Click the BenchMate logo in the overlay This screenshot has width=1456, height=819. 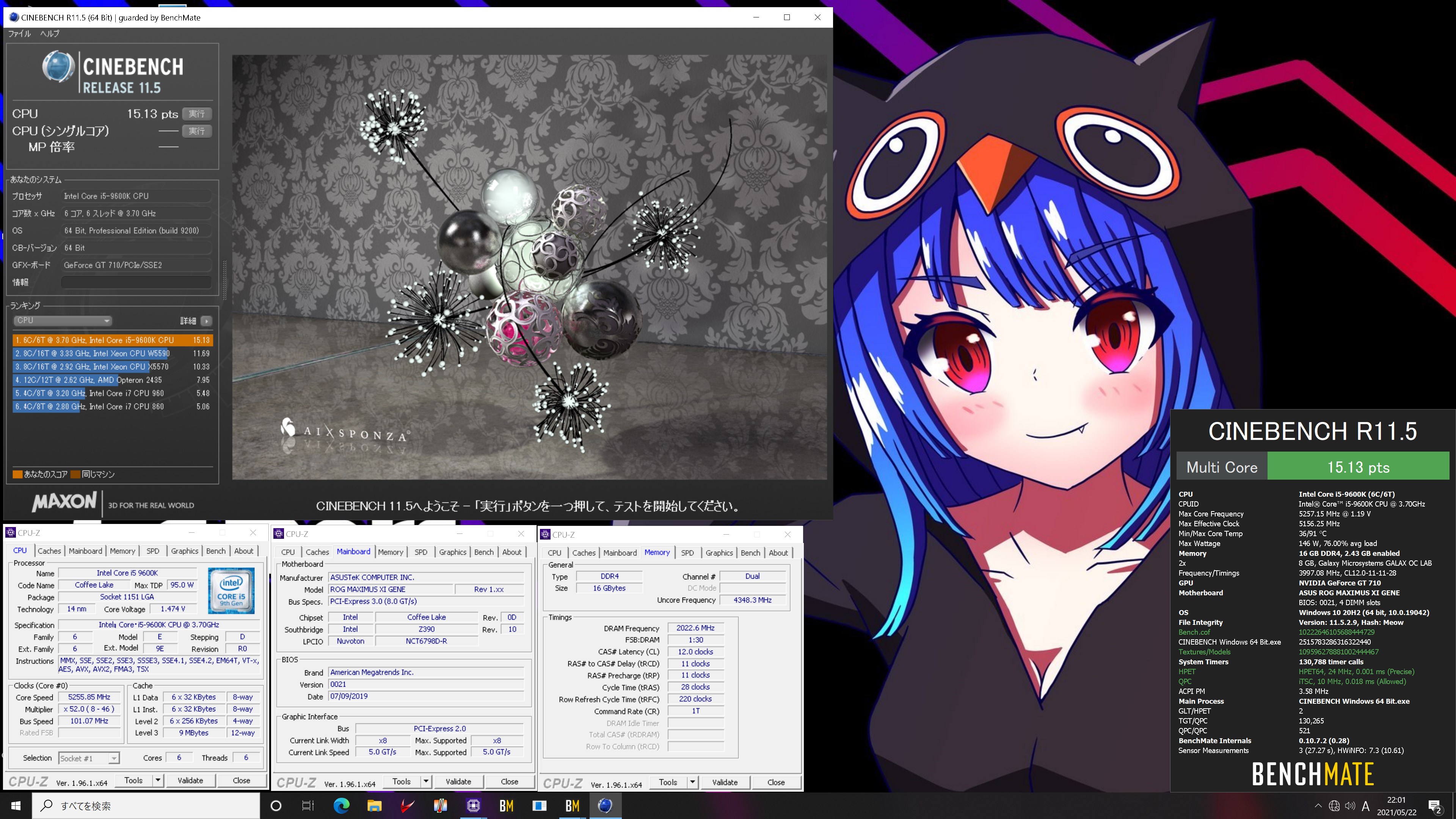pyautogui.click(x=1312, y=774)
